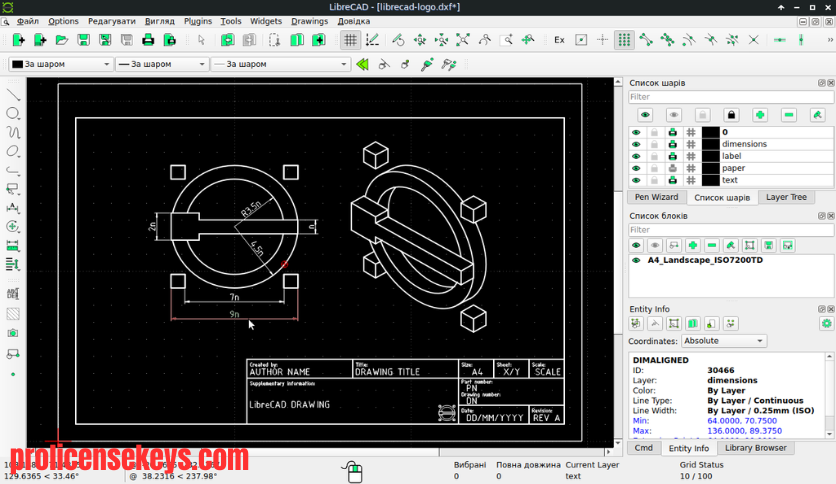This screenshot has width=836, height=484.
Task: Switch to the Library Browser tab
Action: (755, 448)
